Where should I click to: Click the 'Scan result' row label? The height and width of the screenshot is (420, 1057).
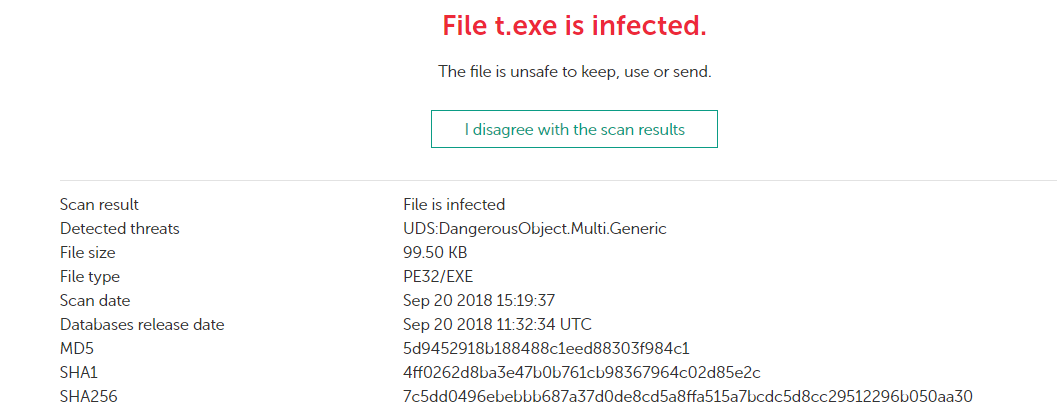coord(99,204)
